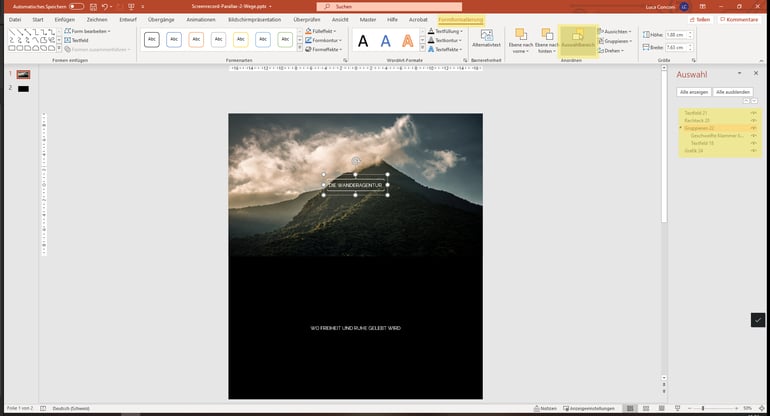Click Ebene nach vorne icon

pos(521,34)
